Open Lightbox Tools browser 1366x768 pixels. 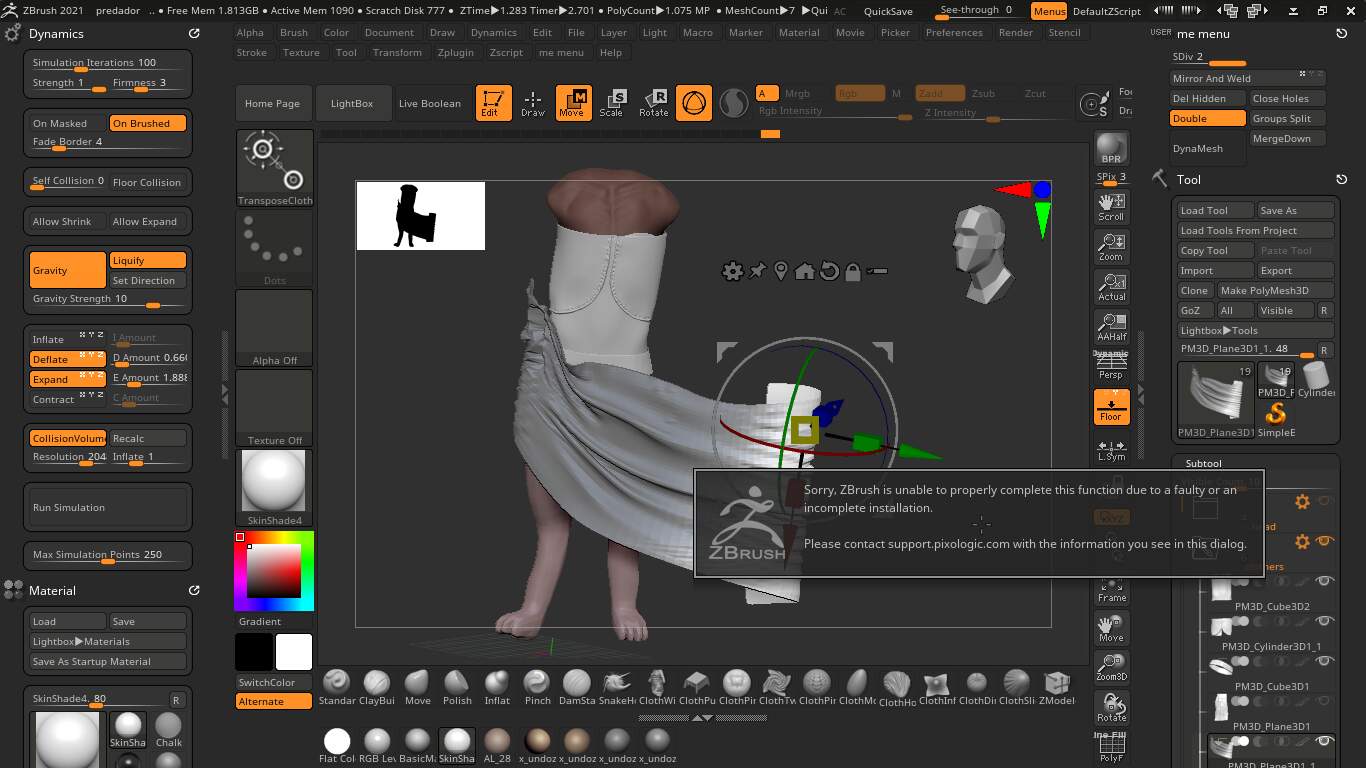[1256, 330]
